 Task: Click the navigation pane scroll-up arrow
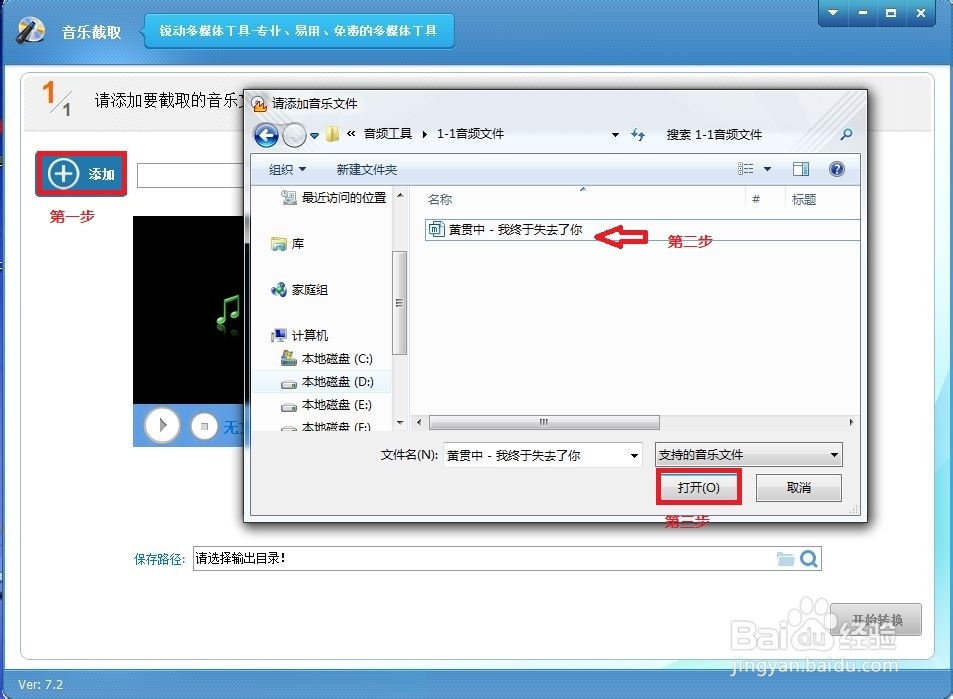(x=400, y=195)
